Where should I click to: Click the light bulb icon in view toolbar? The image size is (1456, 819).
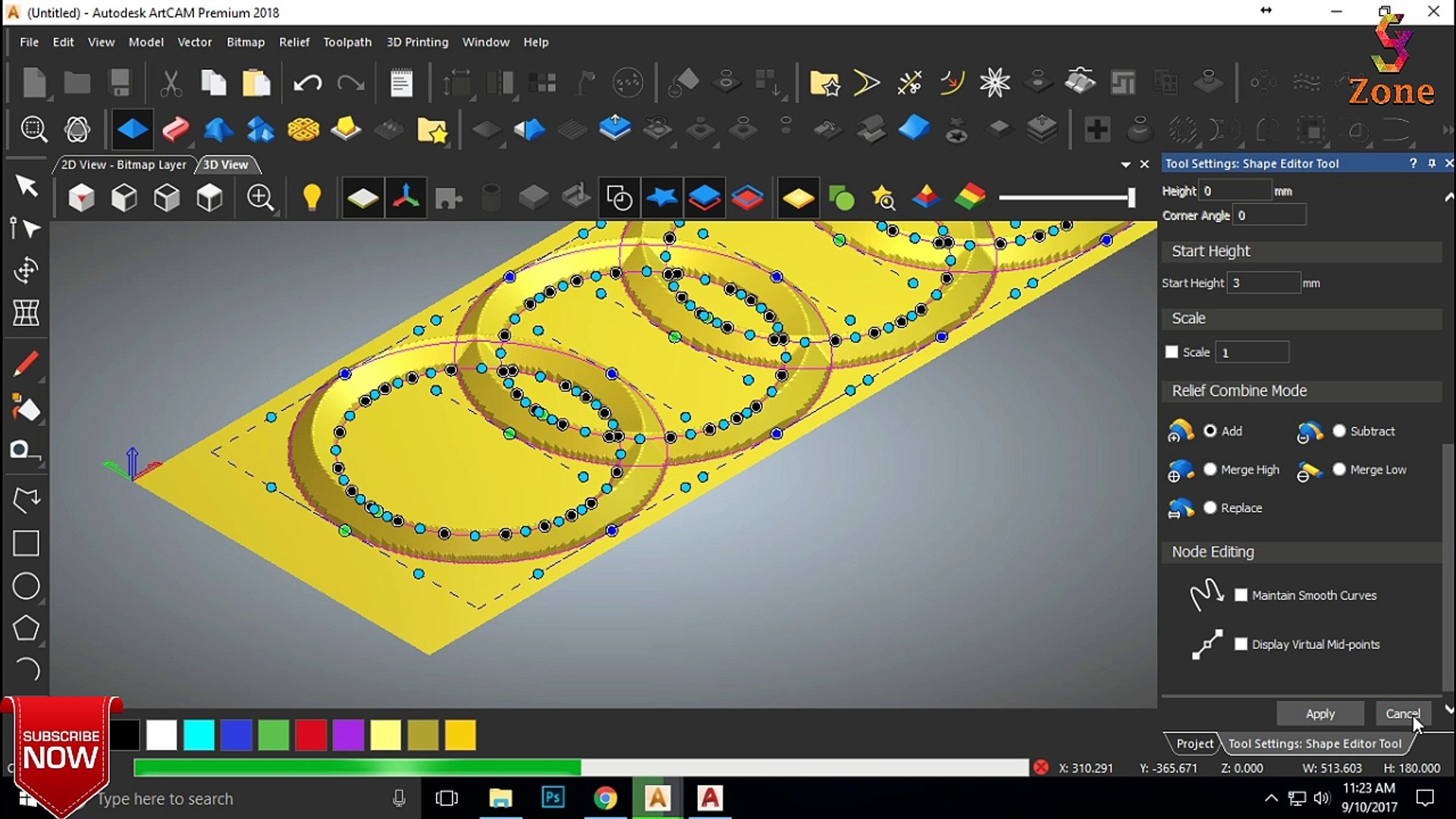[x=312, y=198]
